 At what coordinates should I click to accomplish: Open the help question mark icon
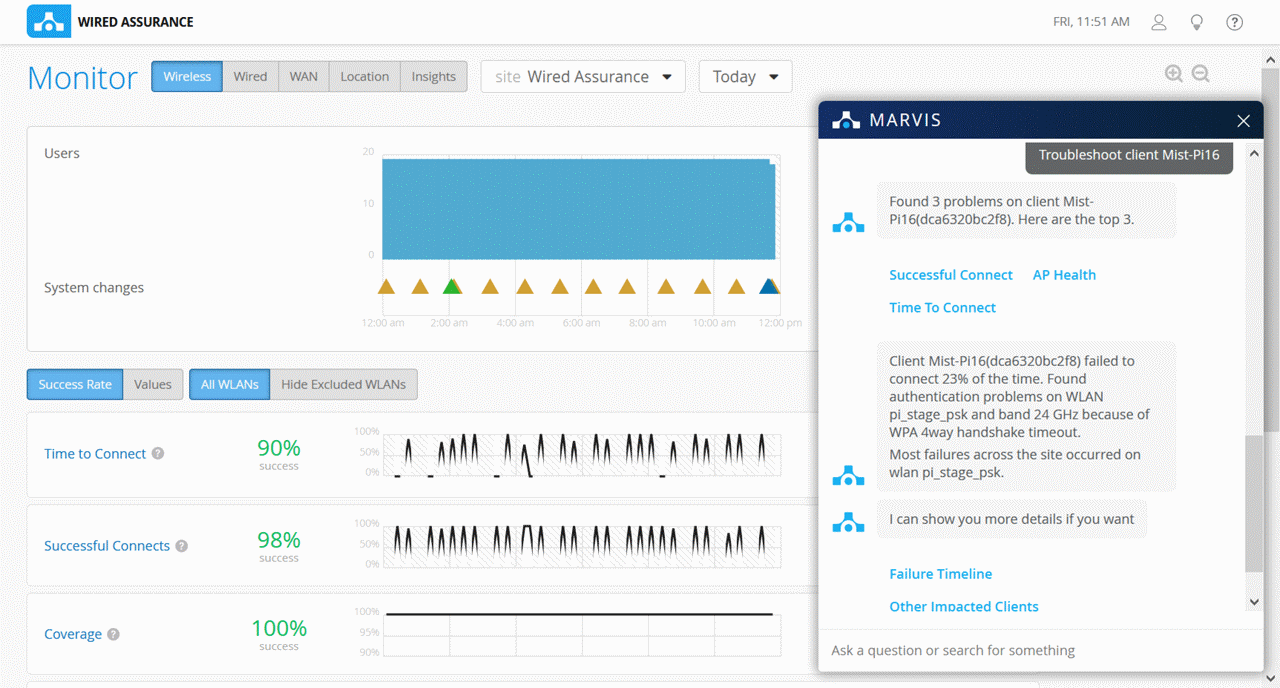pyautogui.click(x=1235, y=22)
